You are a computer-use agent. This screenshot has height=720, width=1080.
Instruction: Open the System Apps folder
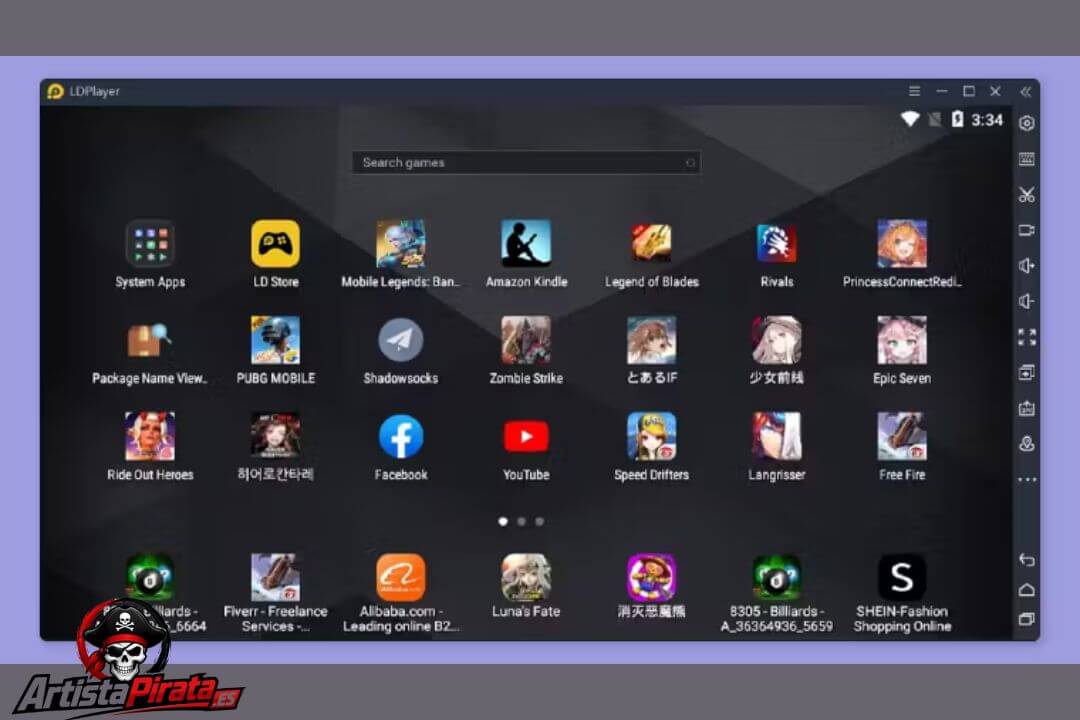tap(150, 244)
